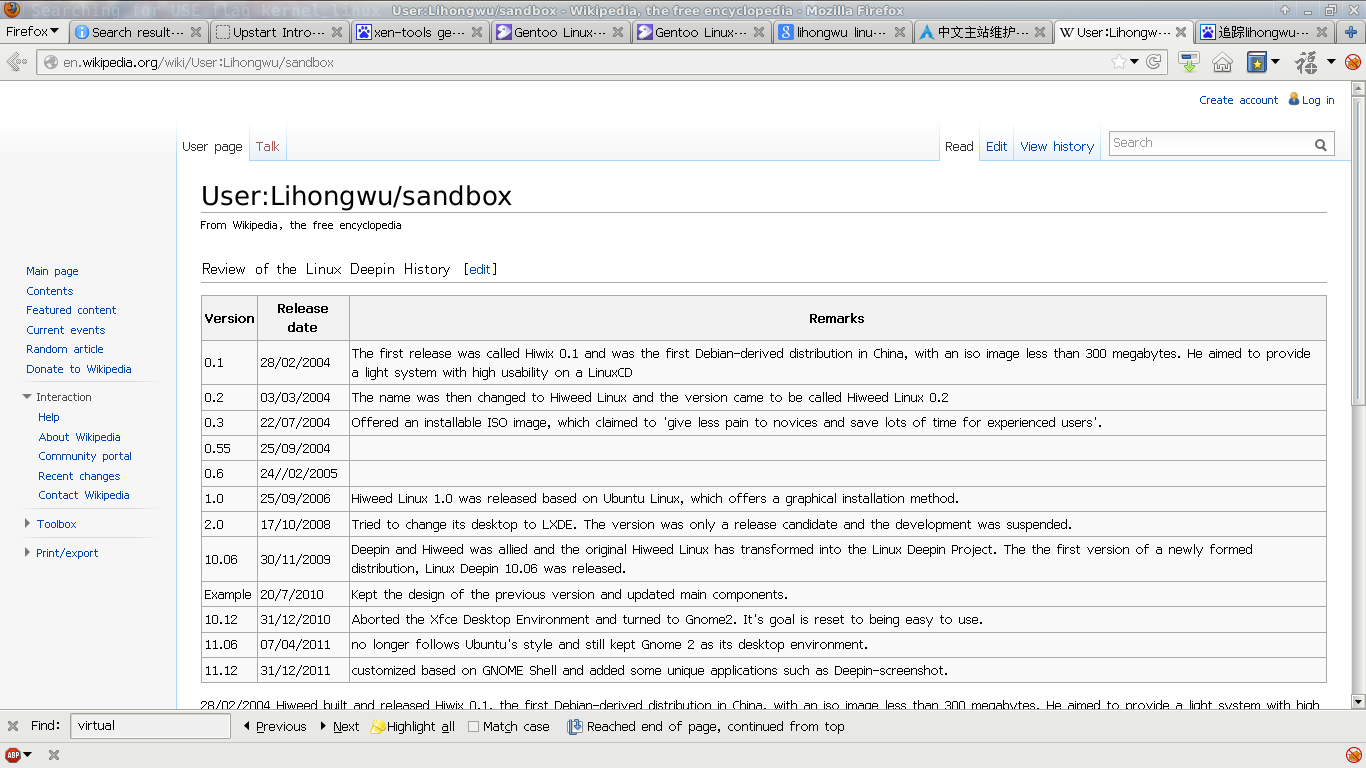Find Next match
Screen dimensions: 1366x768
(x=340, y=727)
